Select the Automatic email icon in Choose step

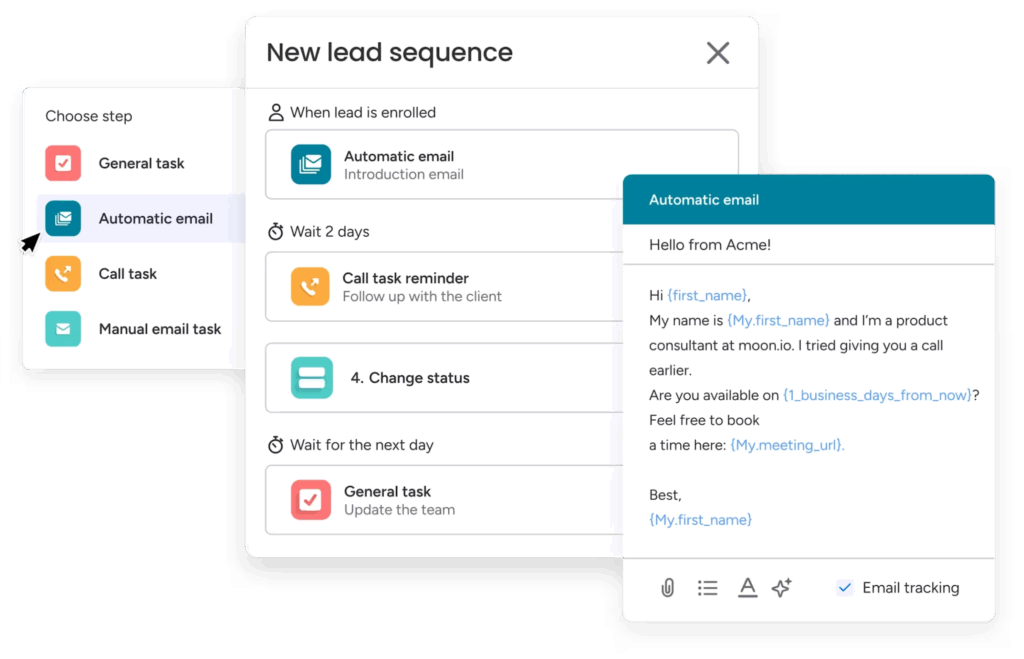pos(63,218)
